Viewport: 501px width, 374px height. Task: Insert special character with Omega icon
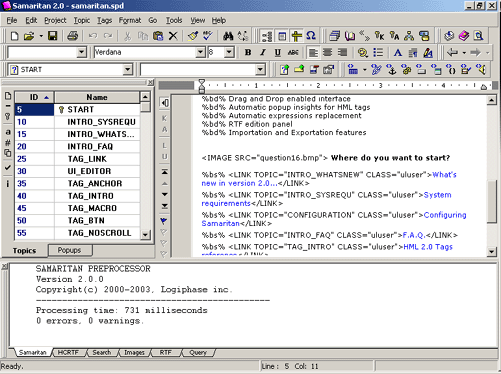tap(311, 36)
